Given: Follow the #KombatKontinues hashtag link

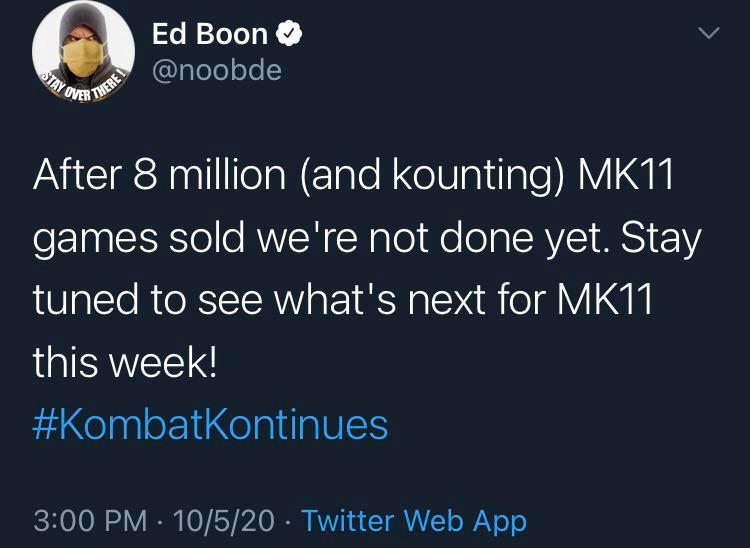Looking at the screenshot, I should 210,425.
